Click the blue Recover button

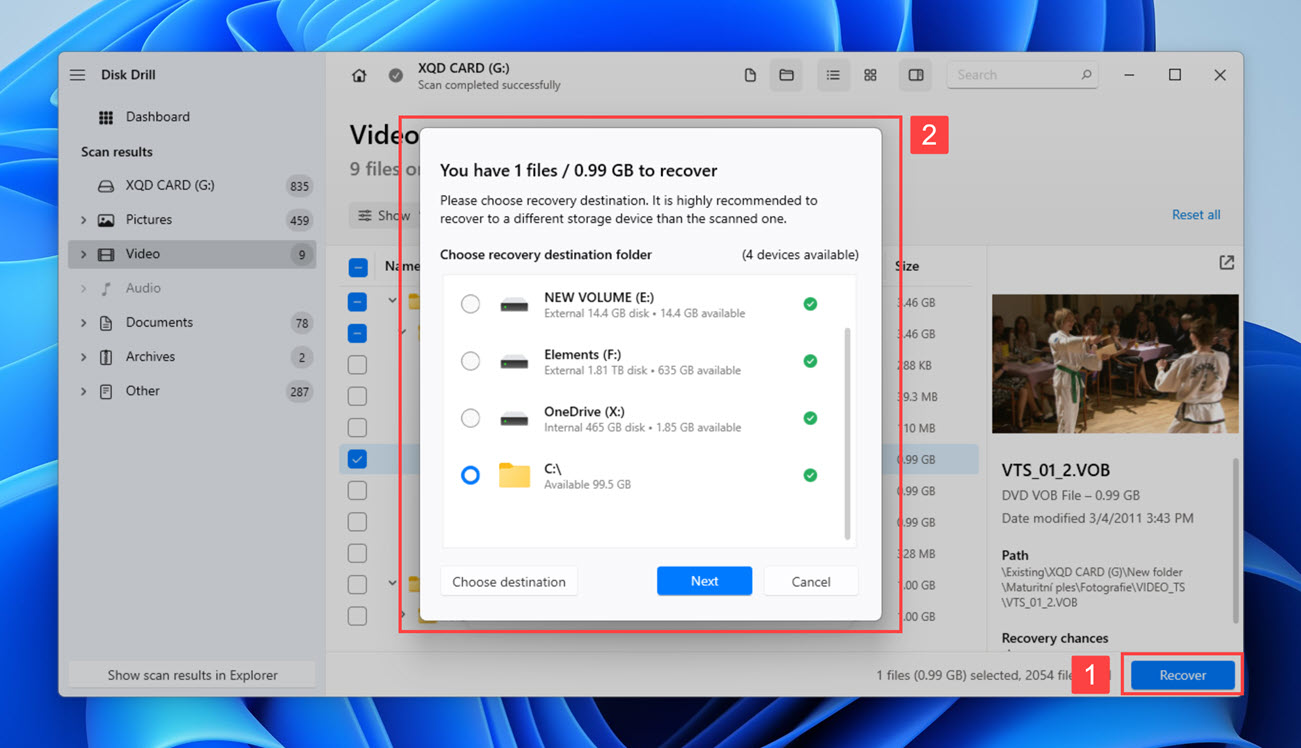1182,675
